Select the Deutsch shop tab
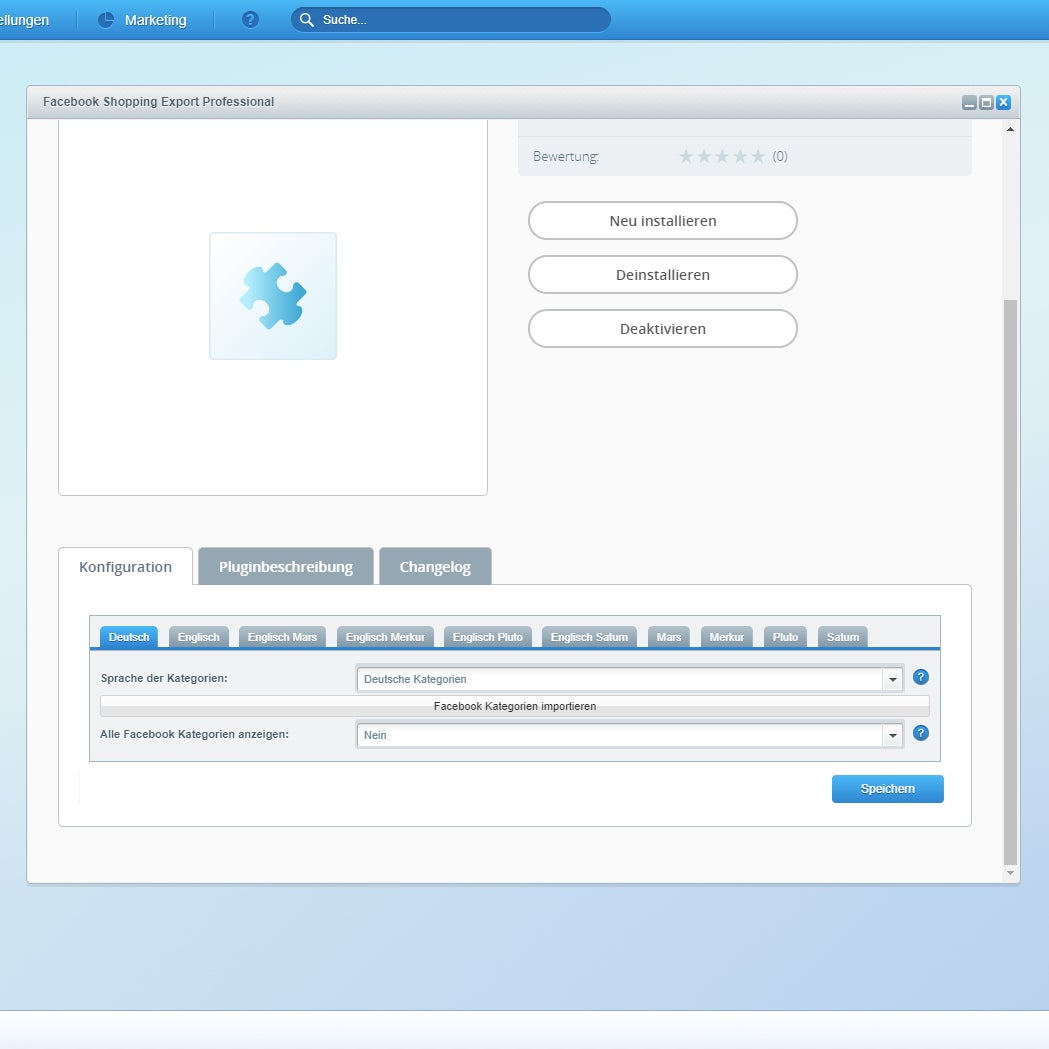1049x1049 pixels. pyautogui.click(x=129, y=637)
